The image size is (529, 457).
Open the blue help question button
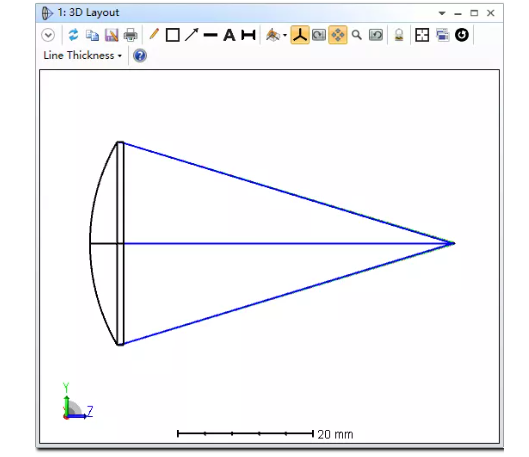(140, 56)
